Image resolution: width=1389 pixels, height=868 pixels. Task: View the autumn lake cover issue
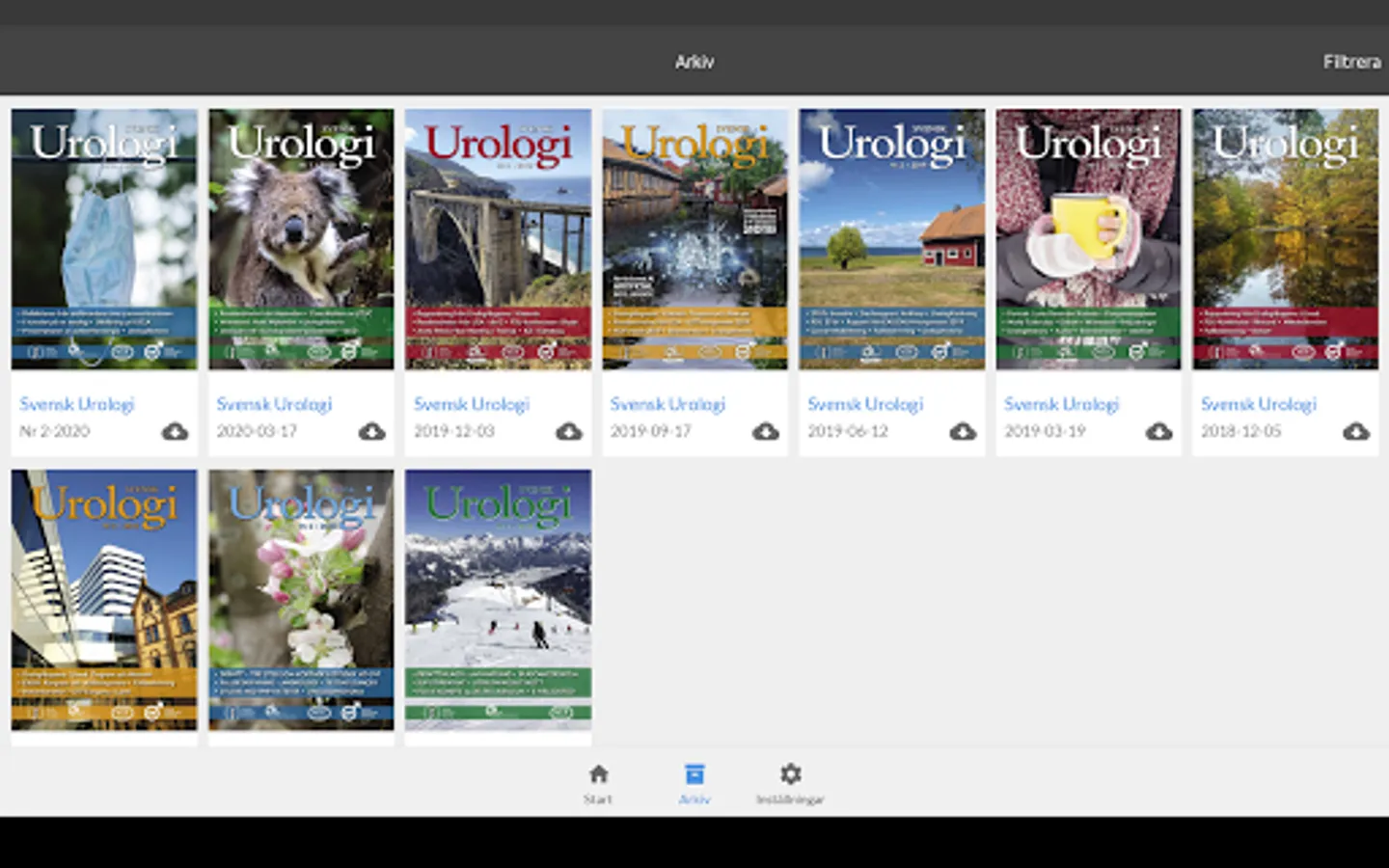click(1286, 239)
